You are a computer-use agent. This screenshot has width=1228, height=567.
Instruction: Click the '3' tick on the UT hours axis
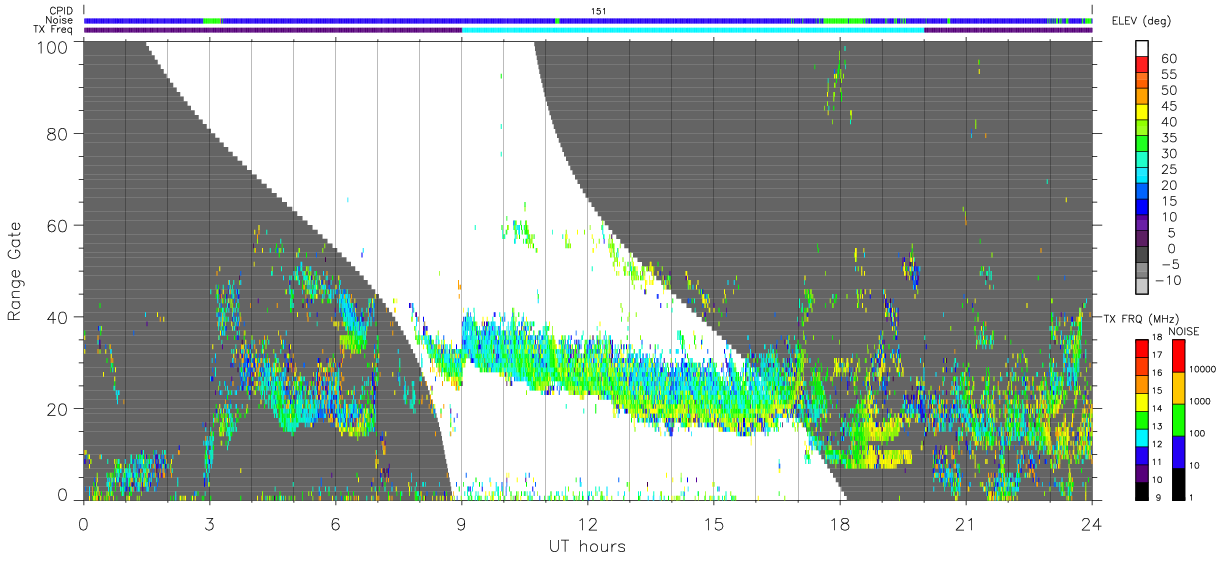click(x=209, y=523)
